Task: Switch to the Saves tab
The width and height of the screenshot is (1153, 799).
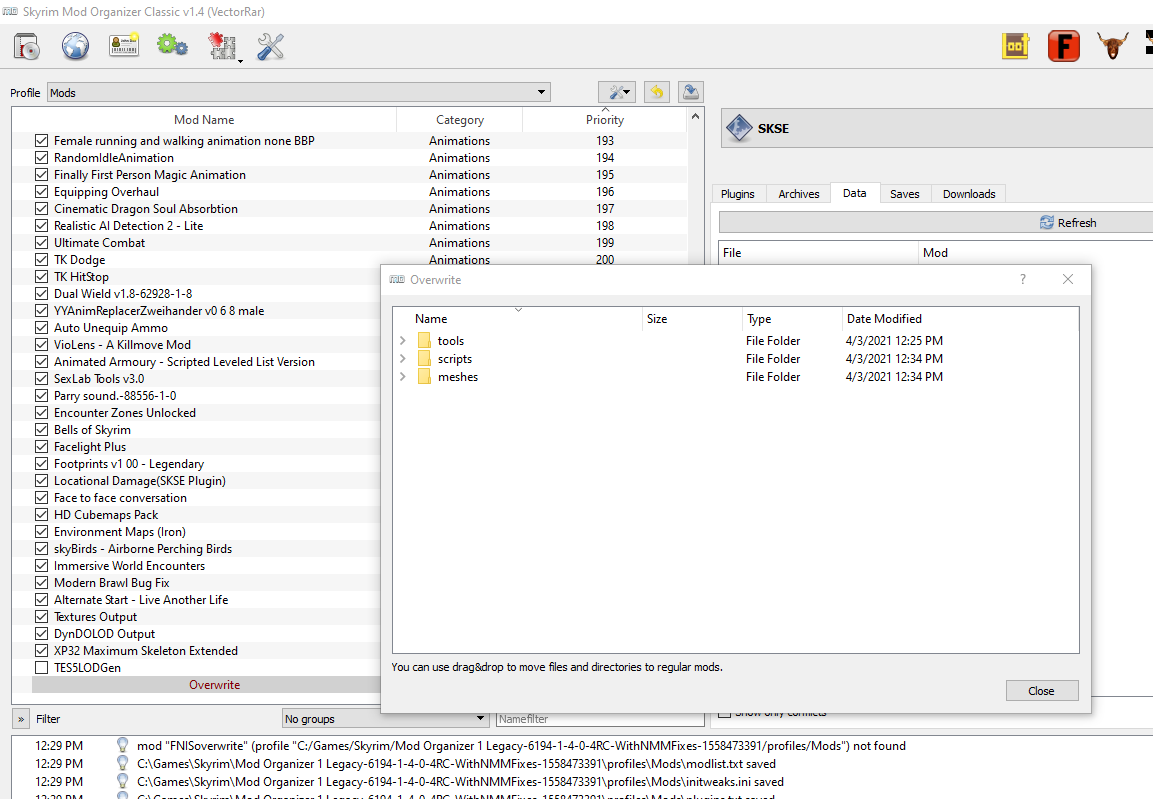Action: tap(904, 194)
